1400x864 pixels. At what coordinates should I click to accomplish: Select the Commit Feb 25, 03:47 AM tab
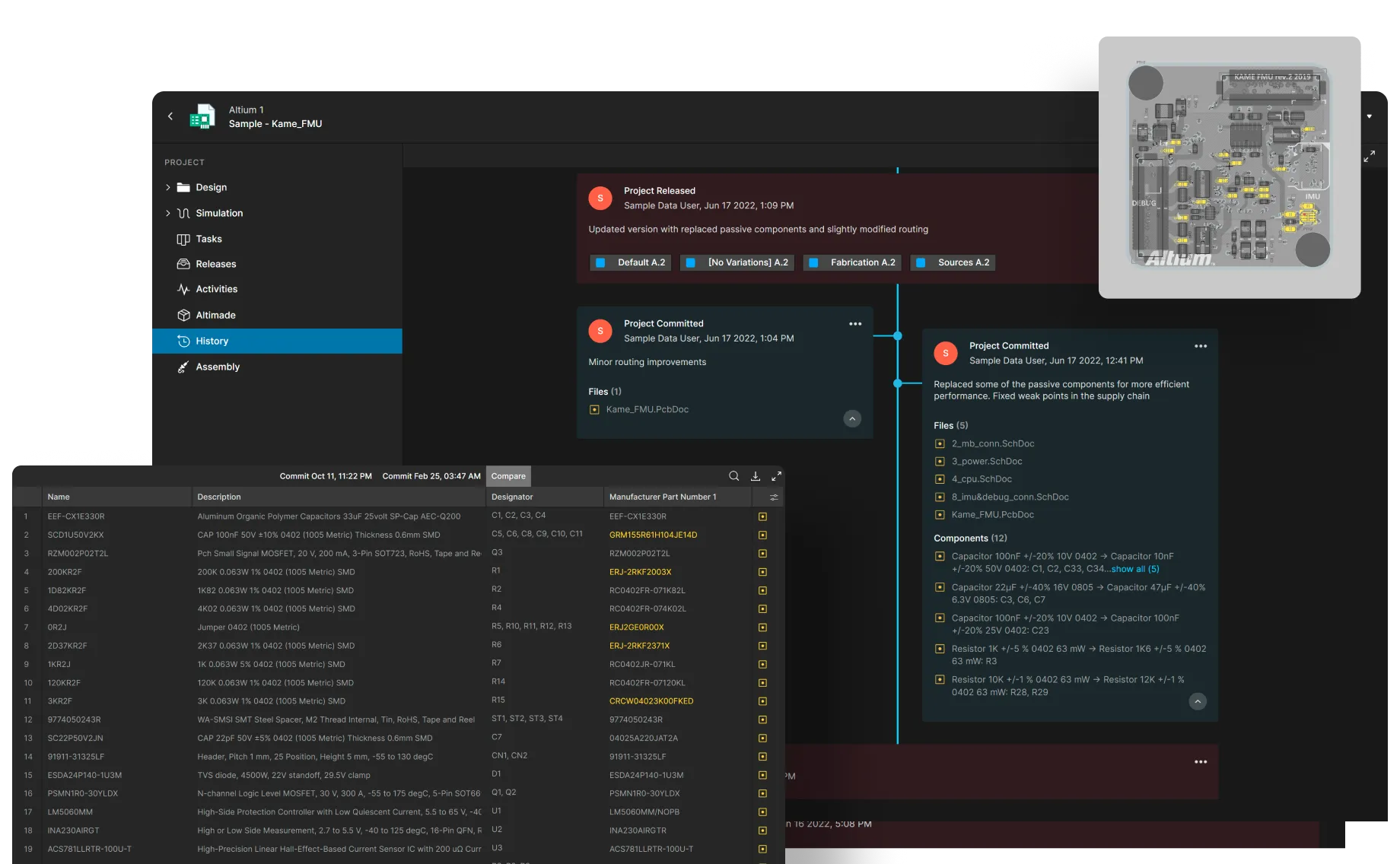point(431,477)
